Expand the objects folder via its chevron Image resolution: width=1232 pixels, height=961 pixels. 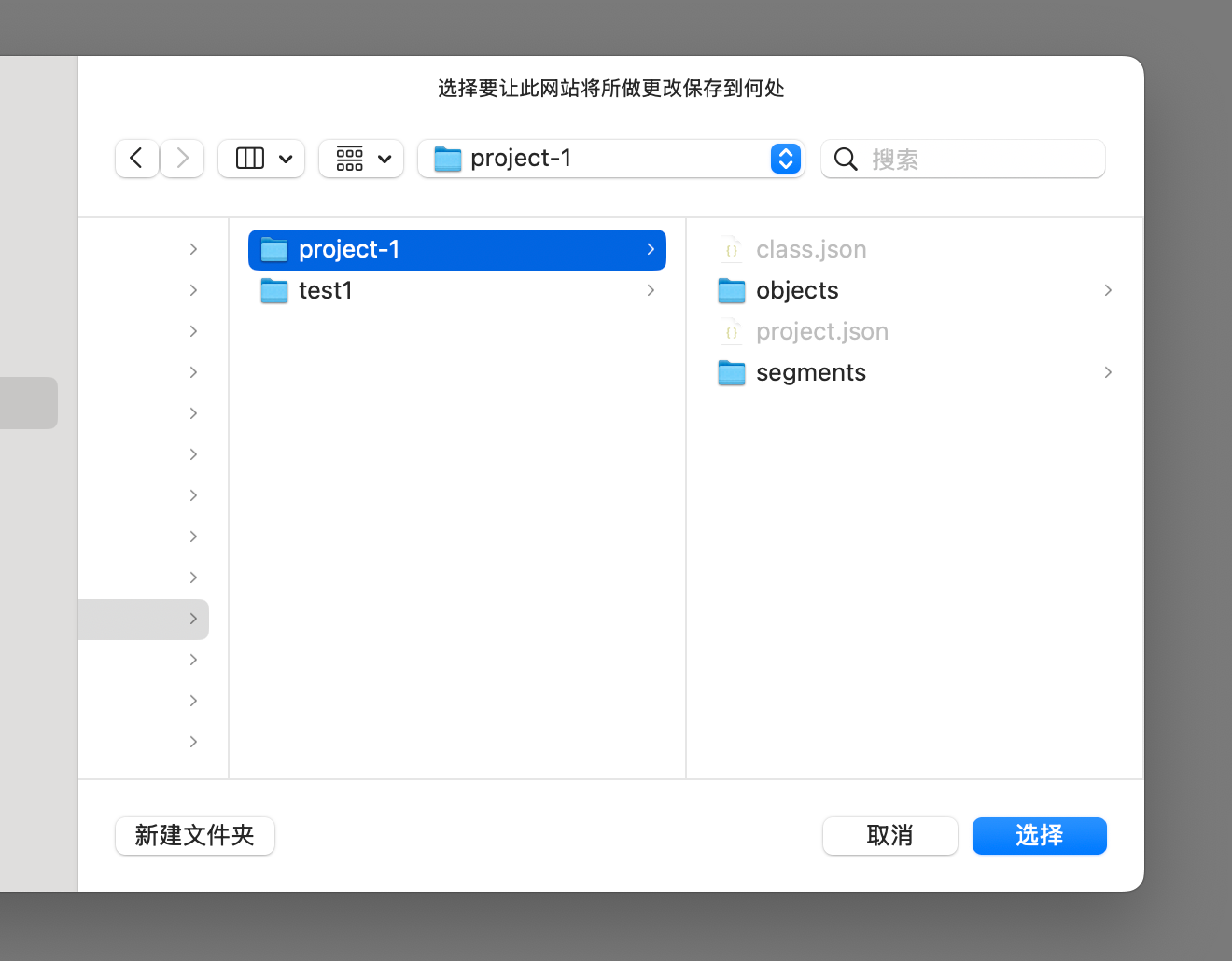coord(1108,290)
